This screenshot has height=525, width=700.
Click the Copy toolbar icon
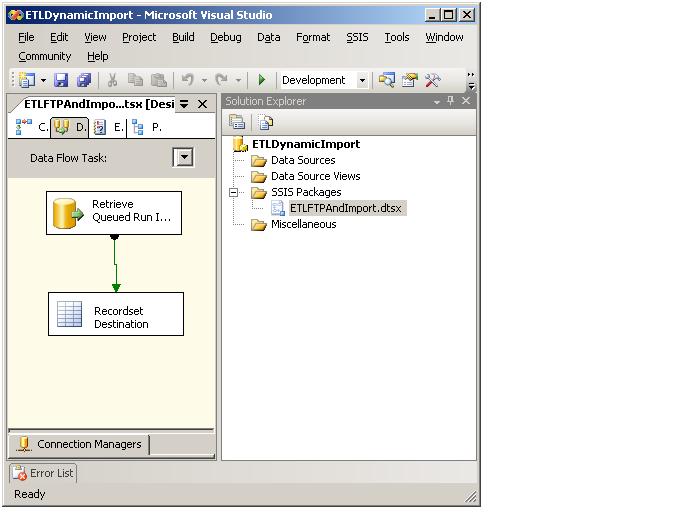coord(135,80)
